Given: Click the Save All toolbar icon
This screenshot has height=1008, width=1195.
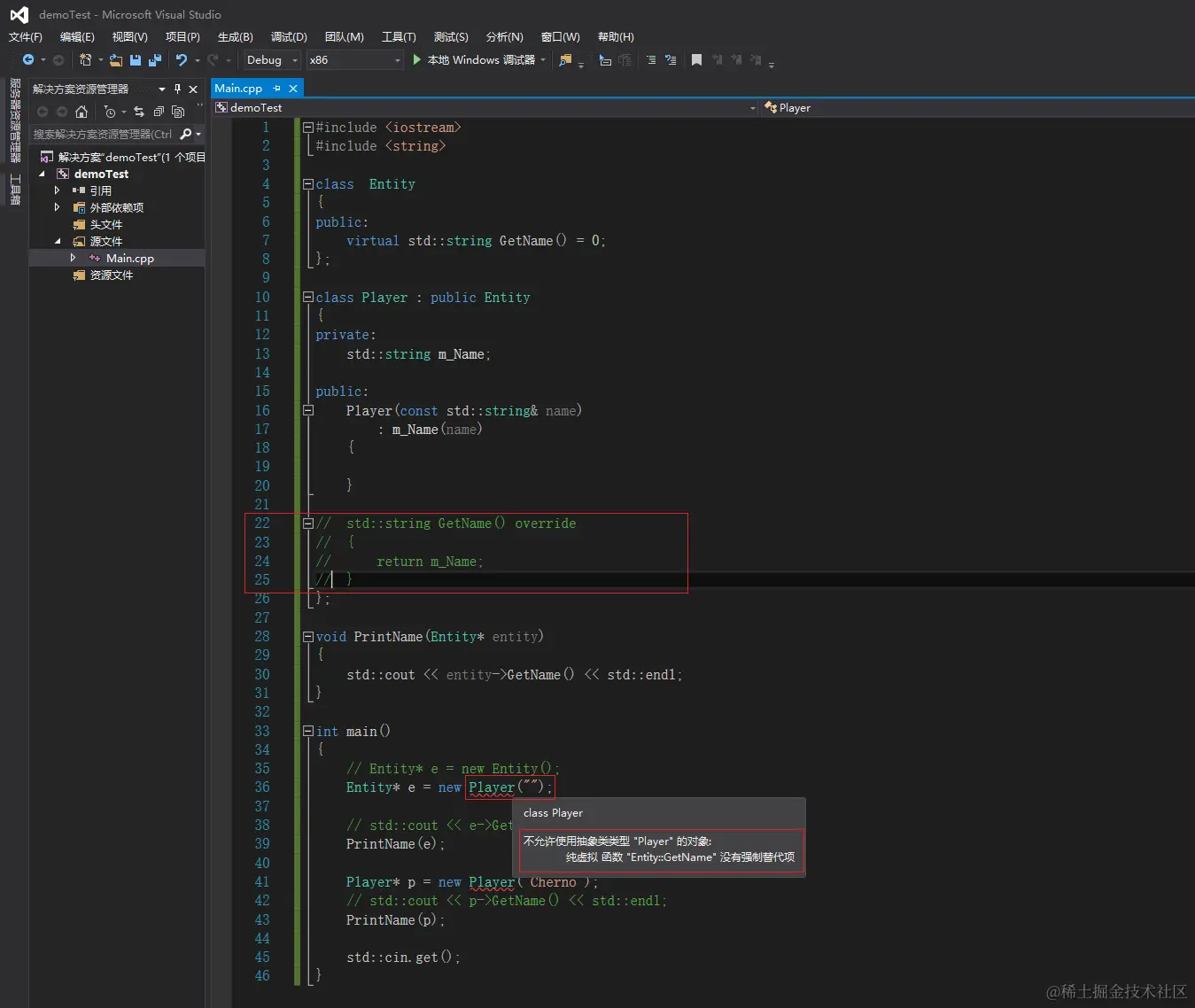Looking at the screenshot, I should coord(155,60).
